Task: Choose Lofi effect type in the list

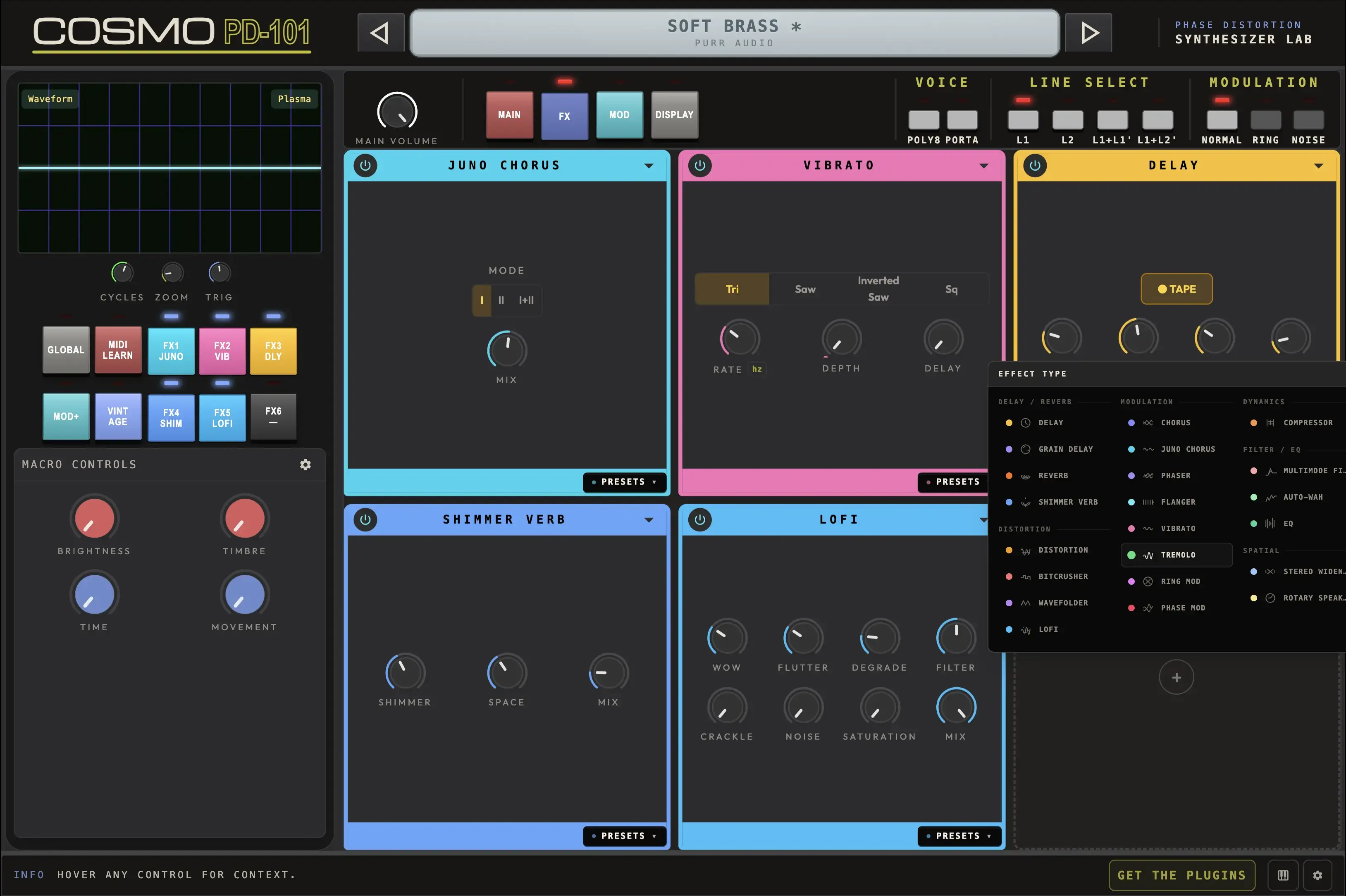Action: 1055,629
